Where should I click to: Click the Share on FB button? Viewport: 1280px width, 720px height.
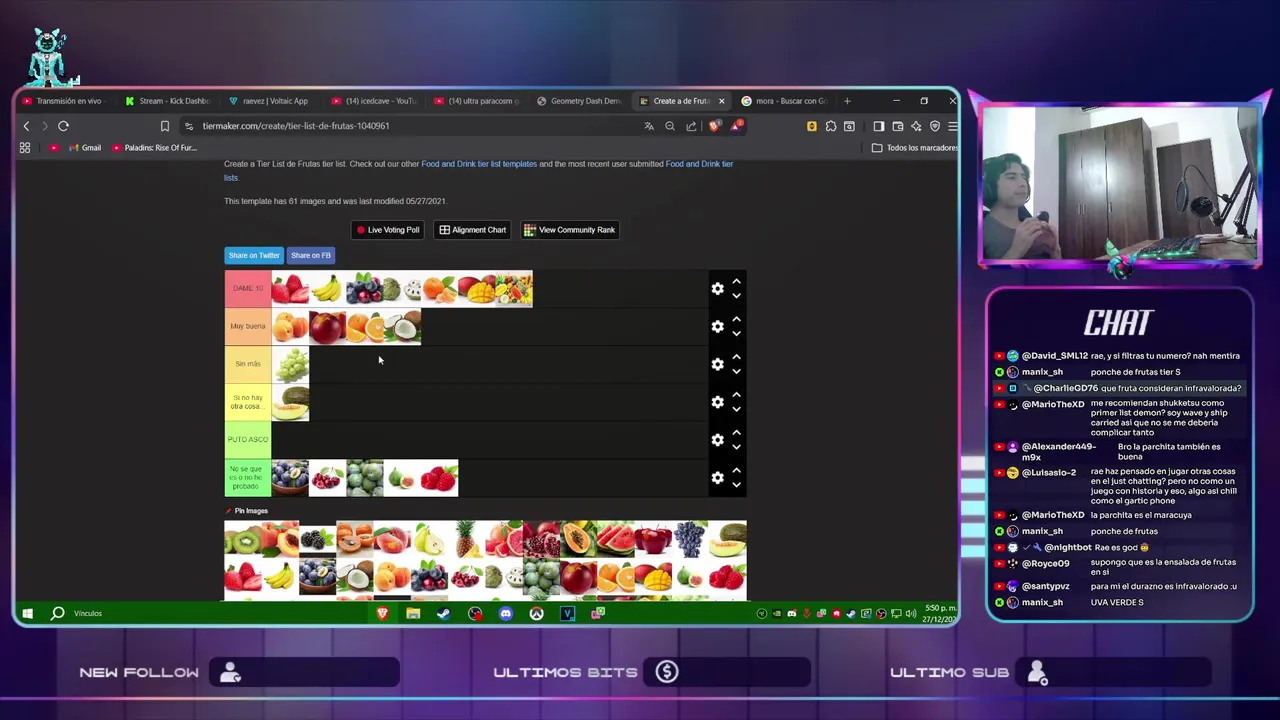pyautogui.click(x=311, y=255)
